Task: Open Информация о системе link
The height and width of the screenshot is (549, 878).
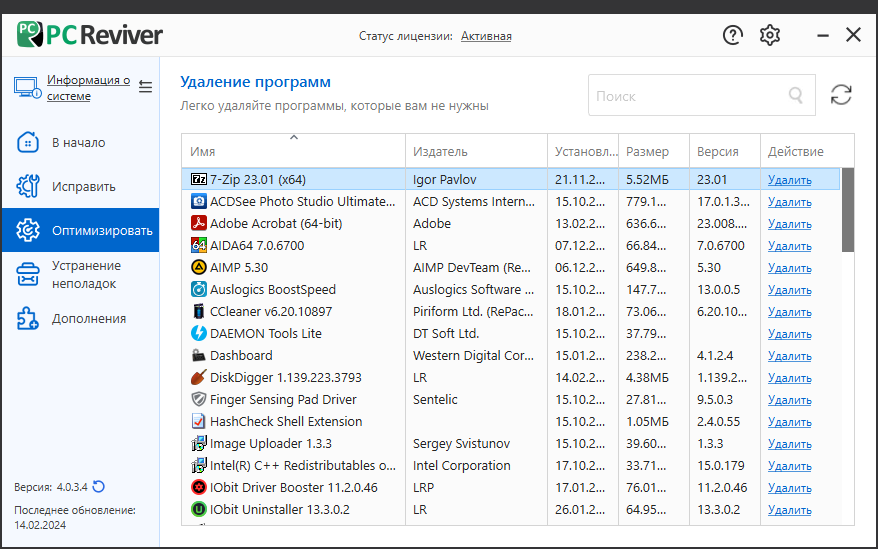Action: [88, 88]
